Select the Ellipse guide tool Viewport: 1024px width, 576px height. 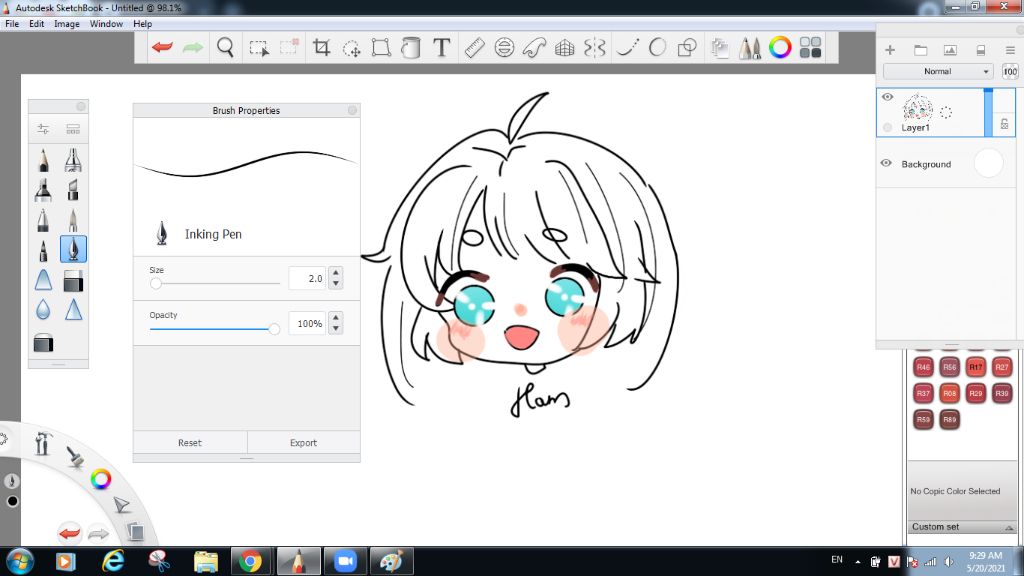pos(504,48)
